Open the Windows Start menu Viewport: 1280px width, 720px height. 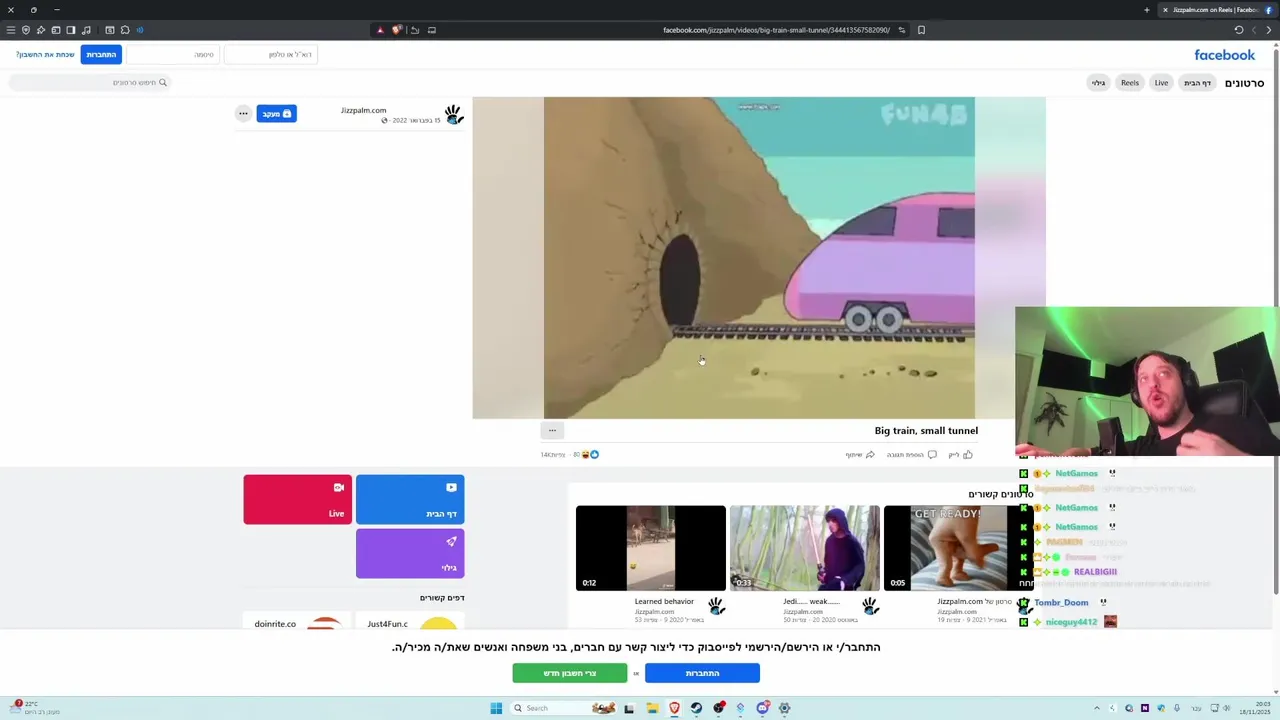pyautogui.click(x=496, y=708)
